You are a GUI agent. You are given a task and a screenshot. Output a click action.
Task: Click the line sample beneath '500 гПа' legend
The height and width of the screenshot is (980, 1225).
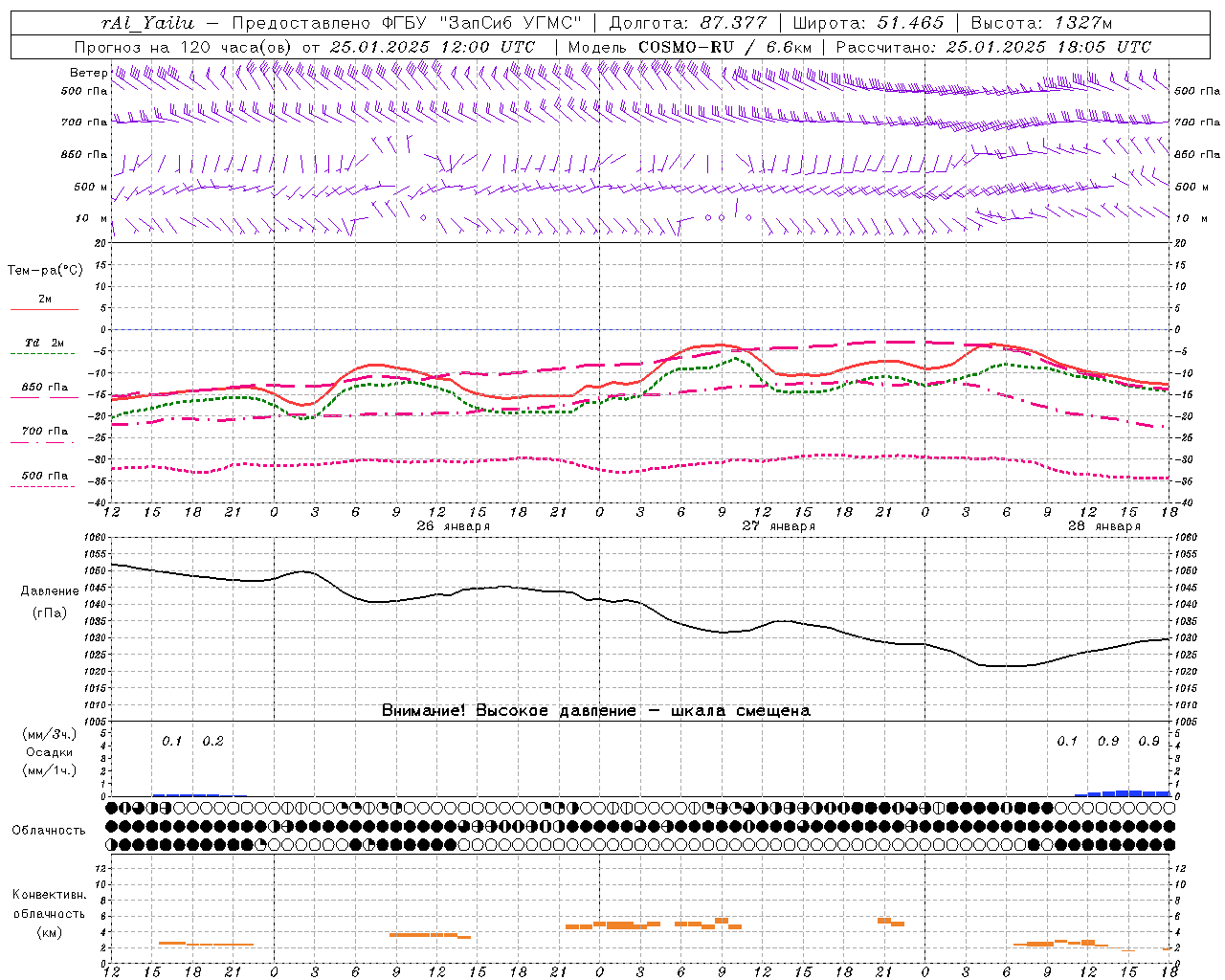pos(43,487)
